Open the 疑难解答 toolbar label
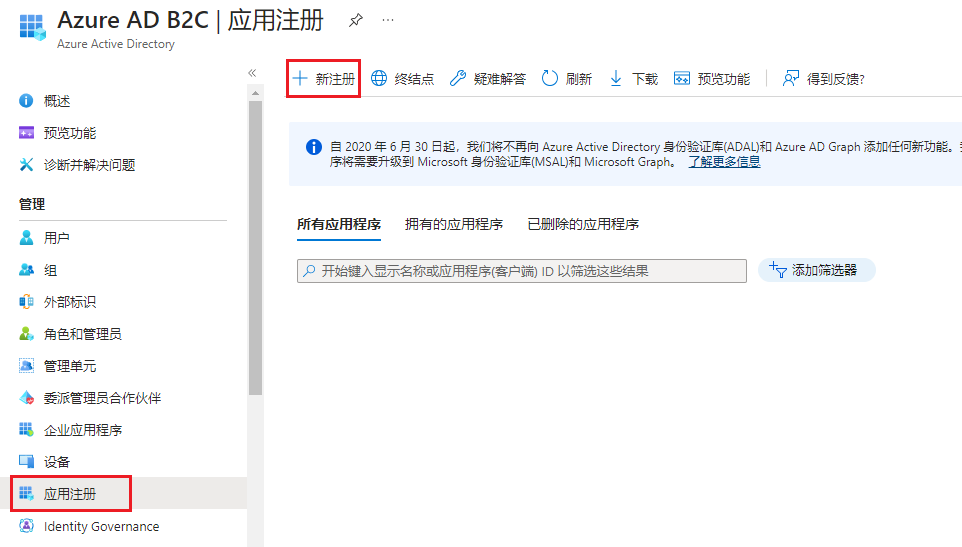 [x=500, y=79]
